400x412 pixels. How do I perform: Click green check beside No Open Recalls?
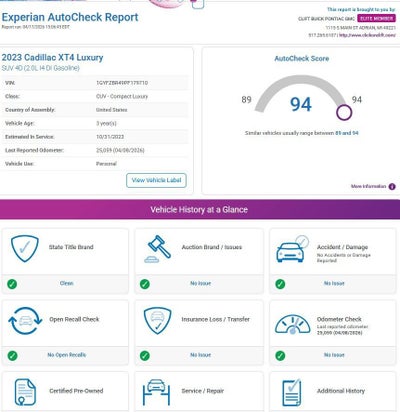tap(12, 356)
